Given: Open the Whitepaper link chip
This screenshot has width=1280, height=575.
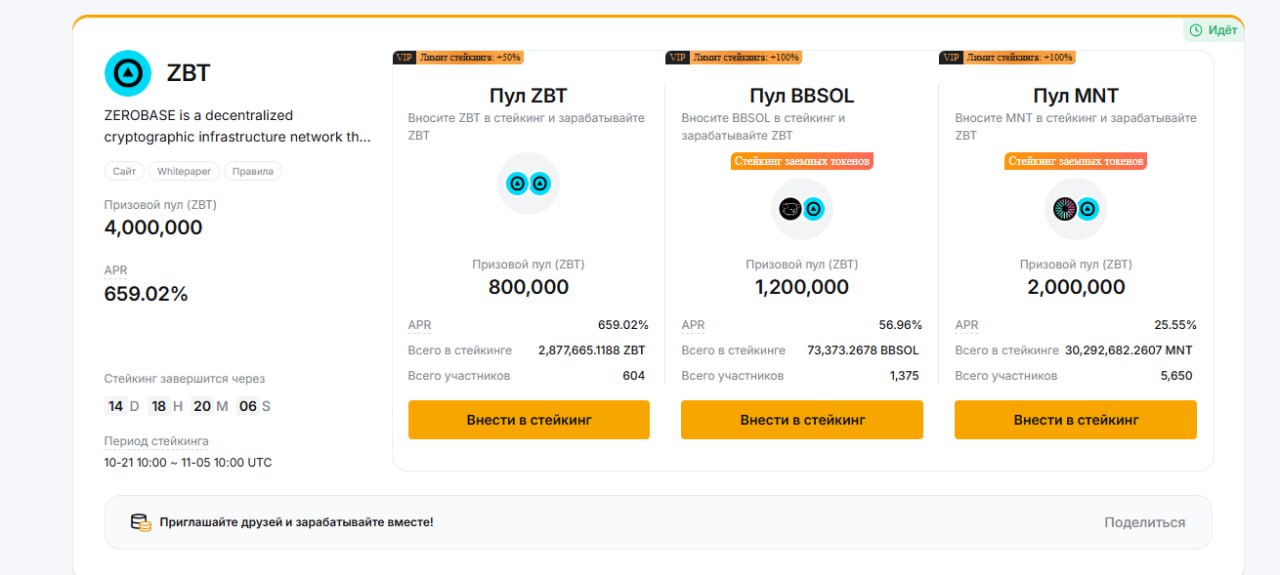Looking at the screenshot, I should [x=184, y=171].
